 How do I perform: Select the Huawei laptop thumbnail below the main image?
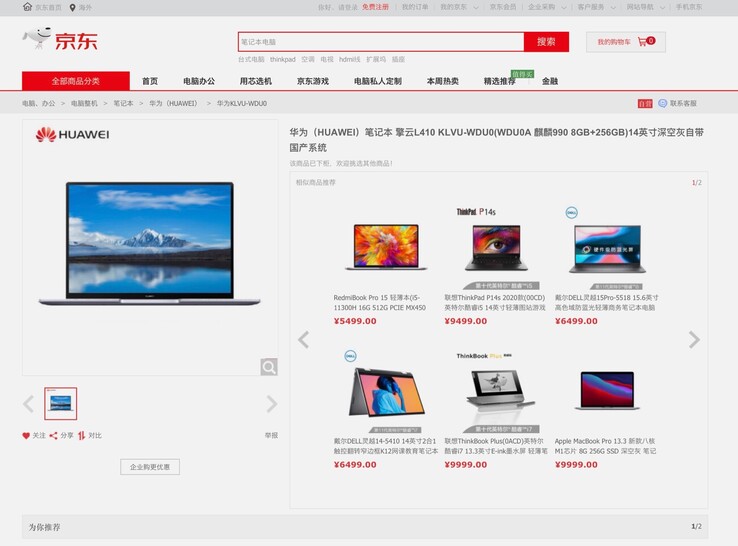61,403
